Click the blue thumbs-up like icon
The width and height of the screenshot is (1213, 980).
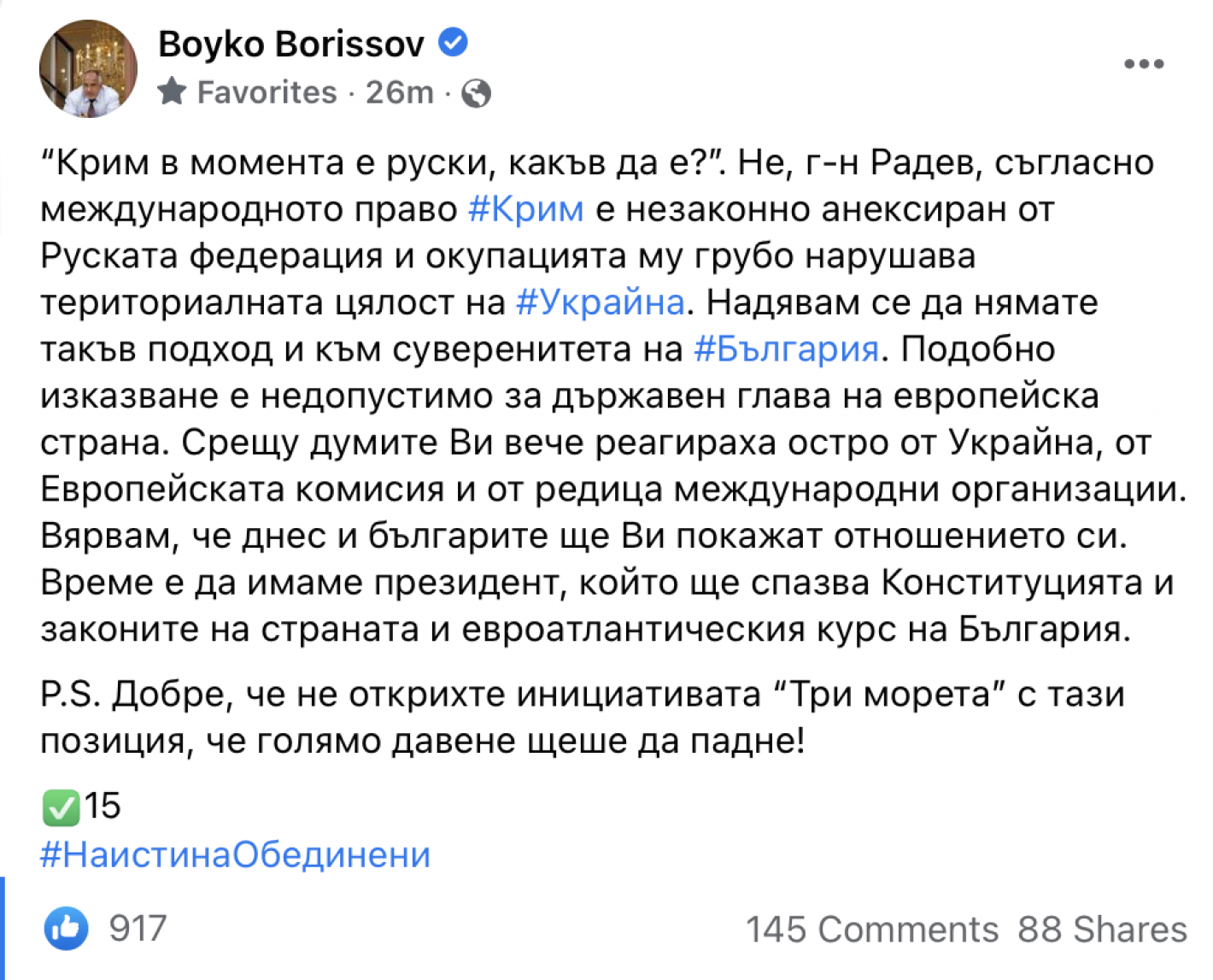[x=67, y=928]
